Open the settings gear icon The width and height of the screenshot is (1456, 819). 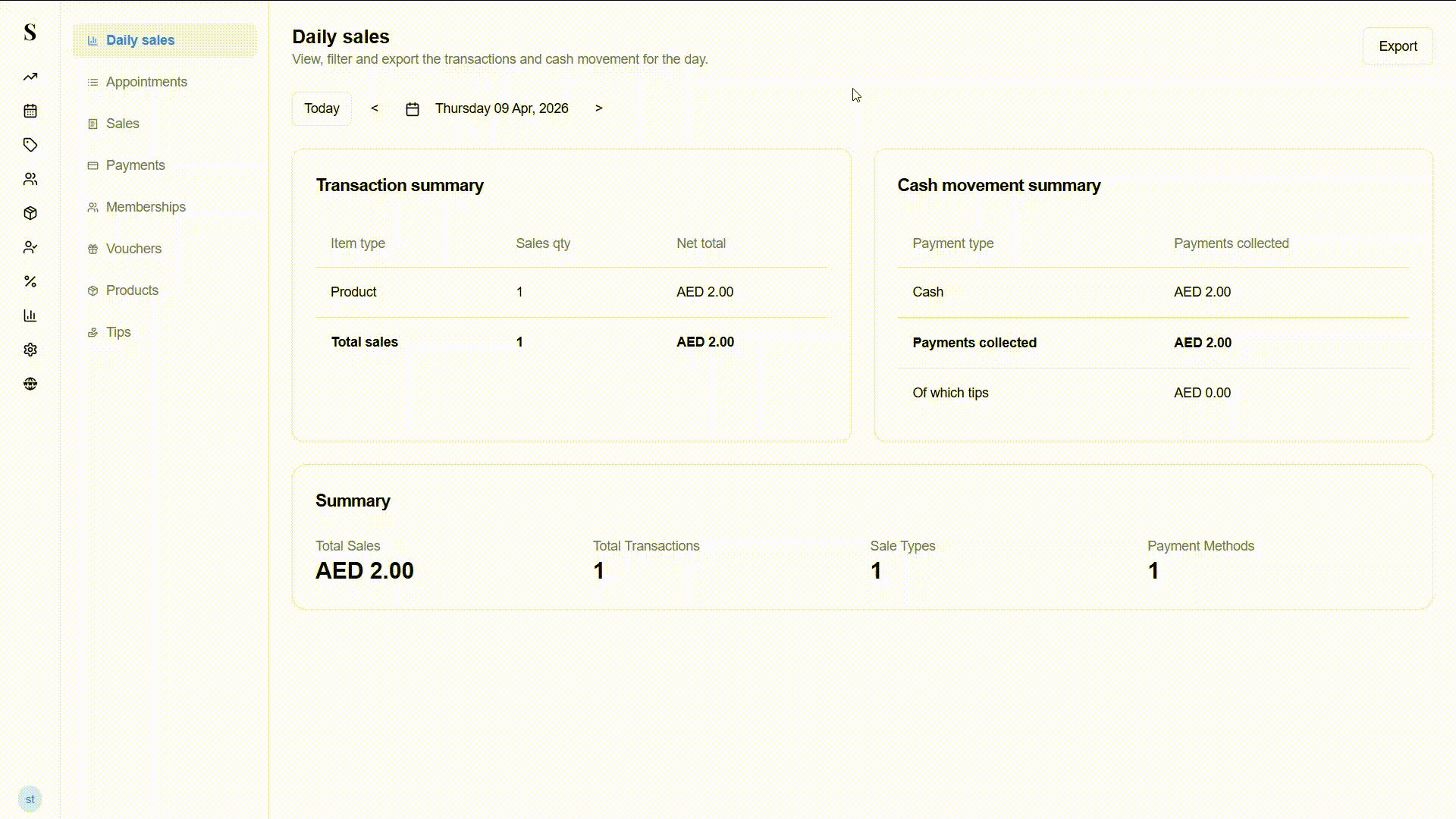click(30, 350)
